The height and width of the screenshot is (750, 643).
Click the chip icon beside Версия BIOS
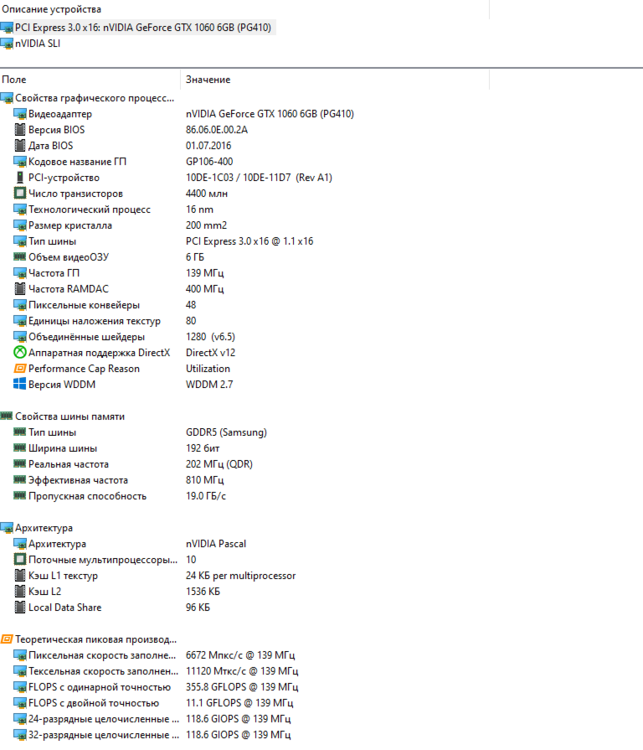click(20, 130)
